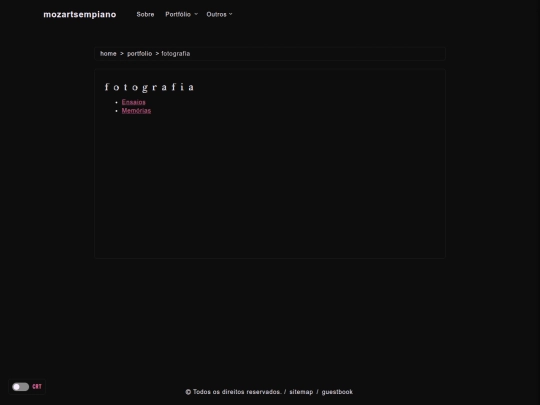Viewport: 540px width, 405px height.
Task: Expand the chevron beside Outros
Action: (x=231, y=14)
